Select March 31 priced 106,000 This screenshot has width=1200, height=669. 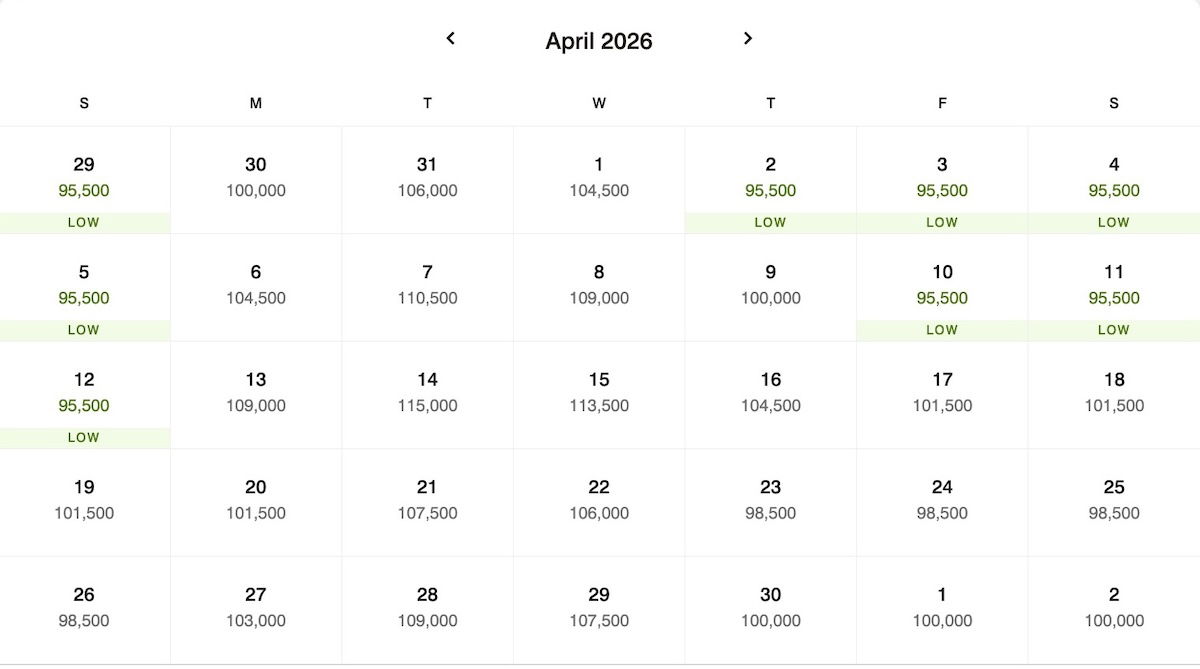pyautogui.click(x=427, y=180)
